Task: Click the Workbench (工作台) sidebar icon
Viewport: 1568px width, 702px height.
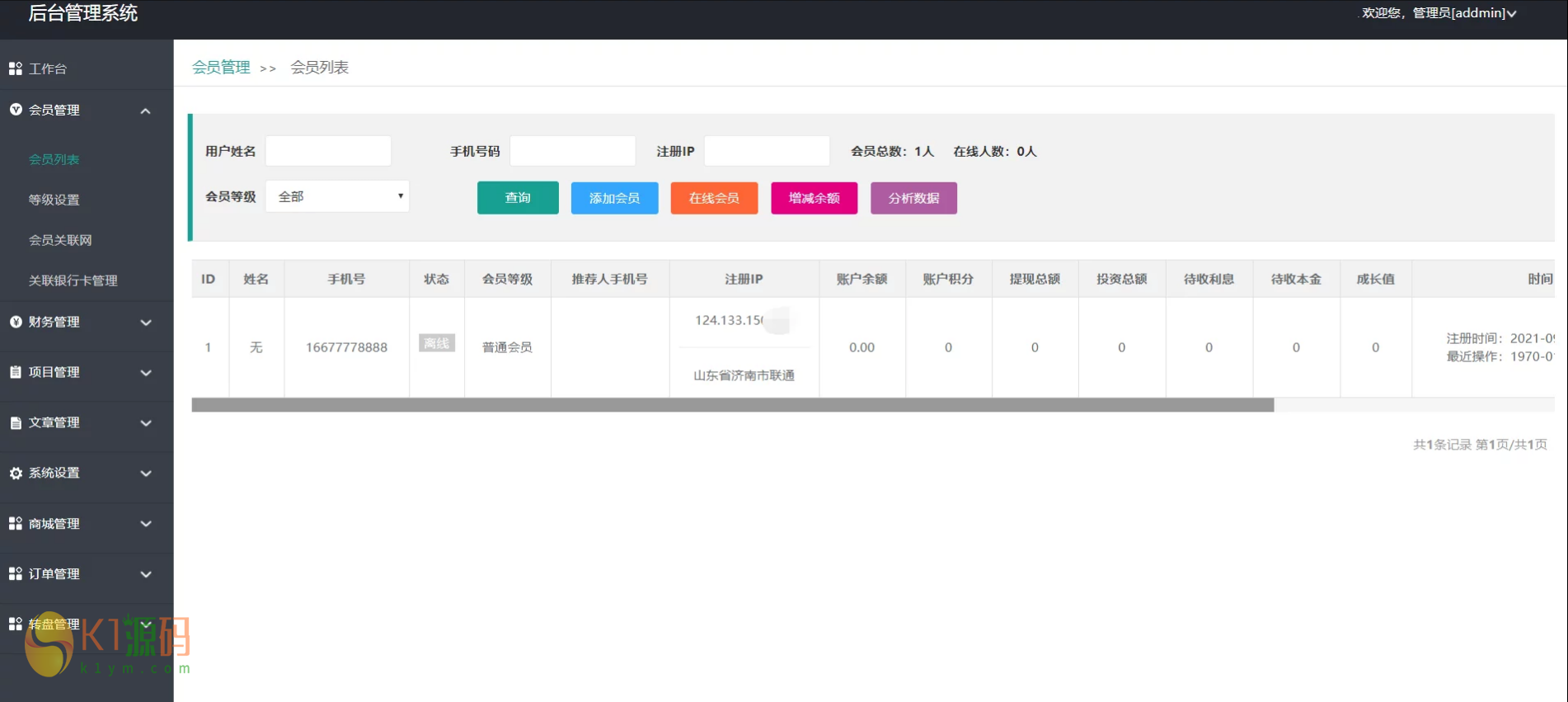Action: (15, 68)
